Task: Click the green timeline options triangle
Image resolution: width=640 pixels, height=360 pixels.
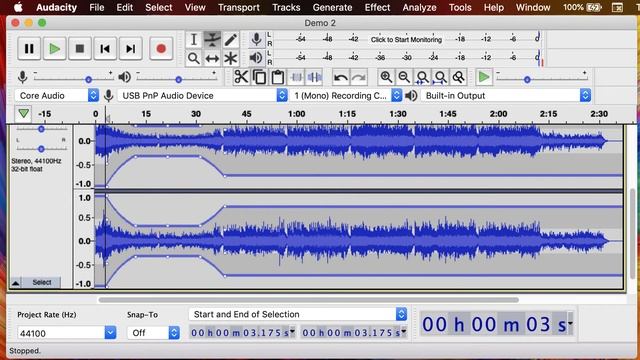Action: 23,113
